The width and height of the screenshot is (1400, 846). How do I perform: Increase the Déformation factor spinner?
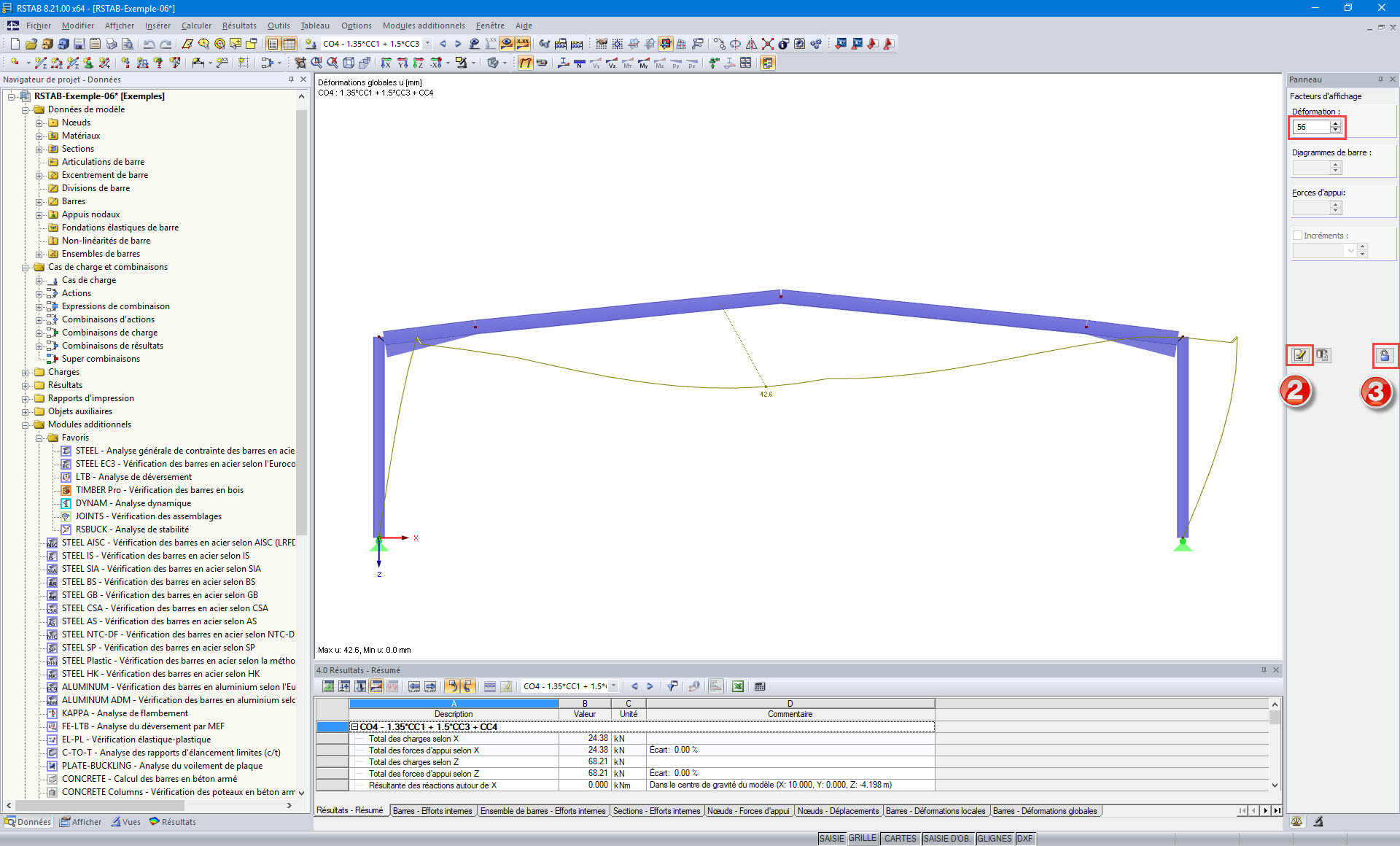1336,123
